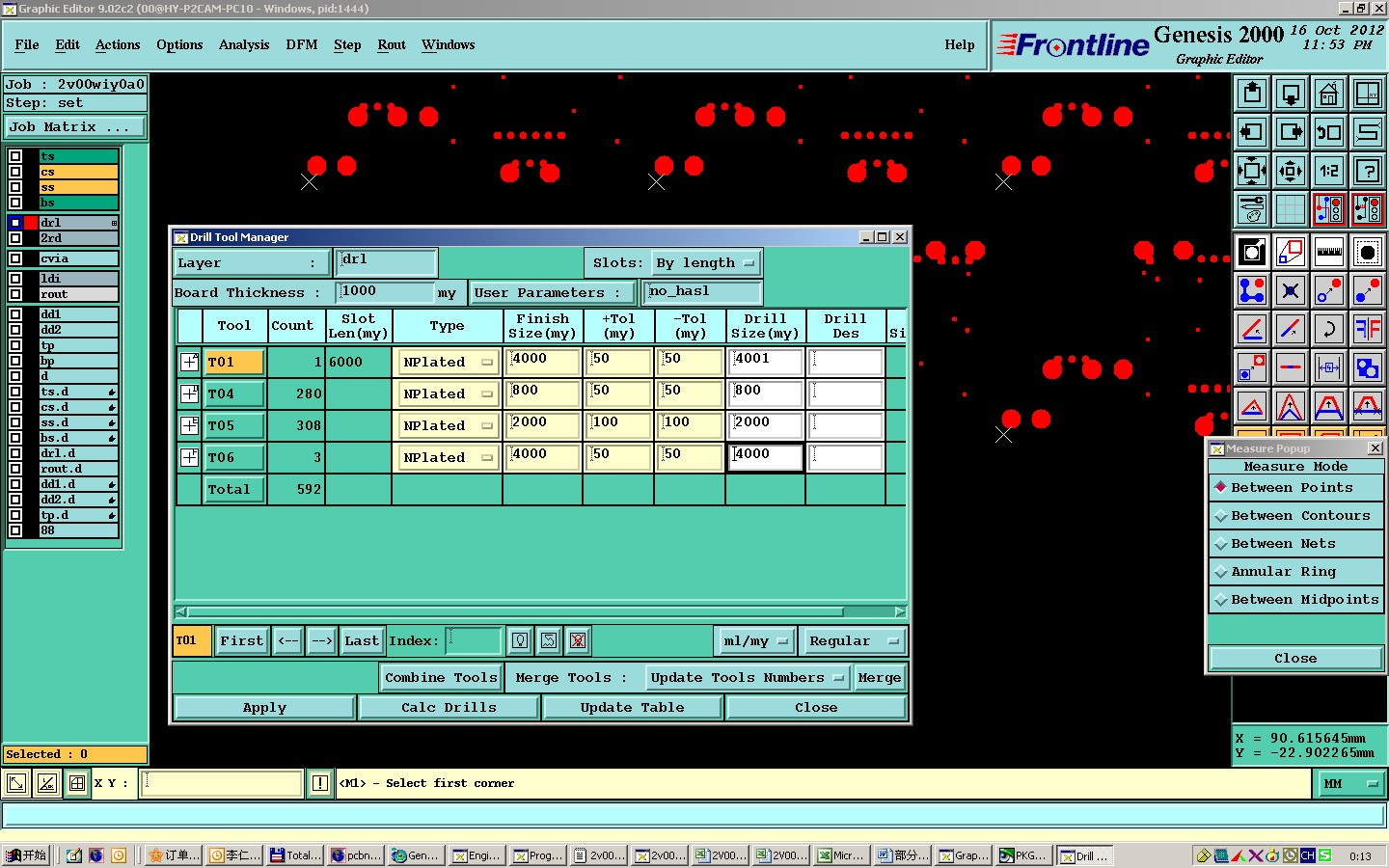Click the home view icon
1389x868 pixels.
point(1329,94)
